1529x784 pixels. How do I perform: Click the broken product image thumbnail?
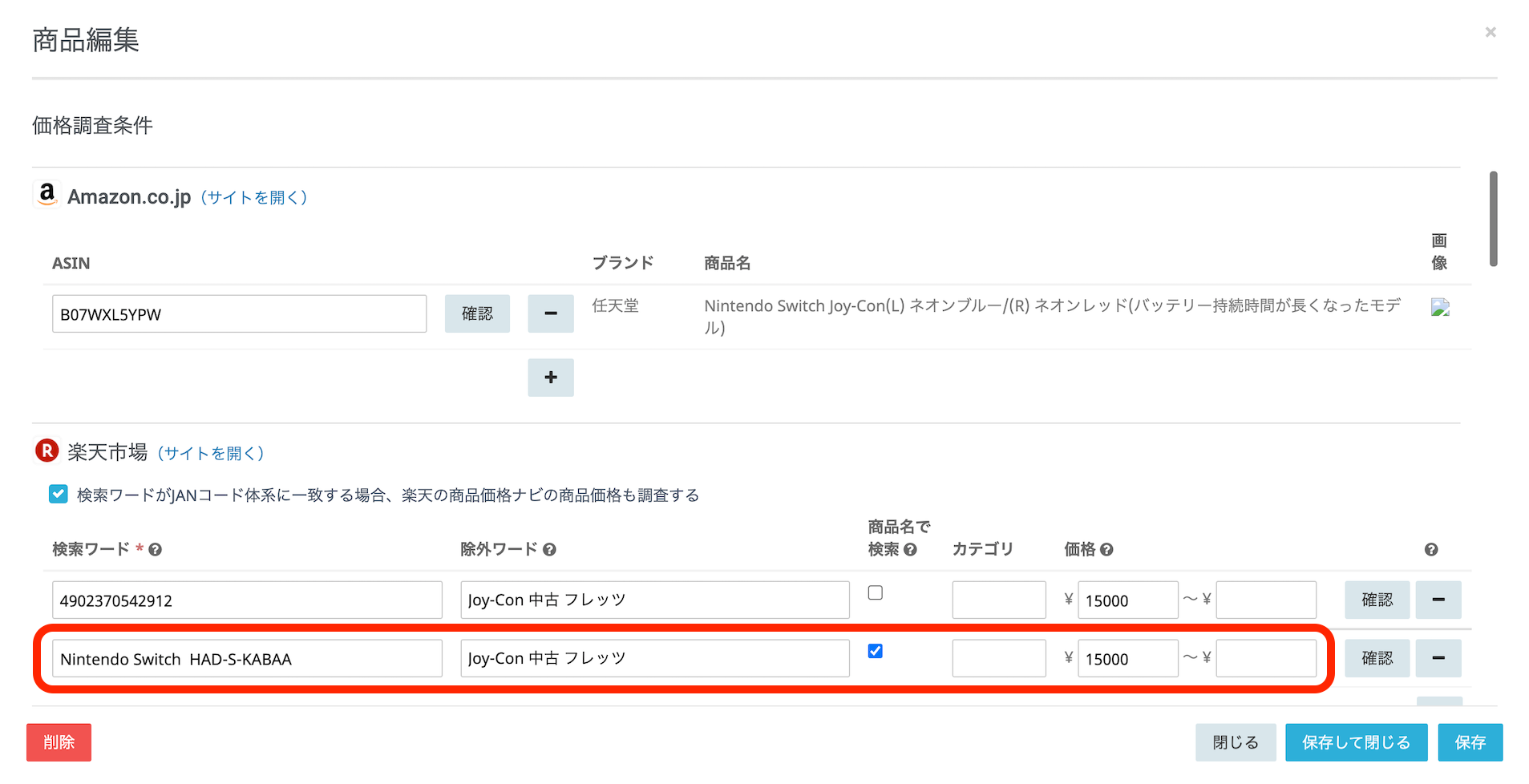coord(1440,308)
